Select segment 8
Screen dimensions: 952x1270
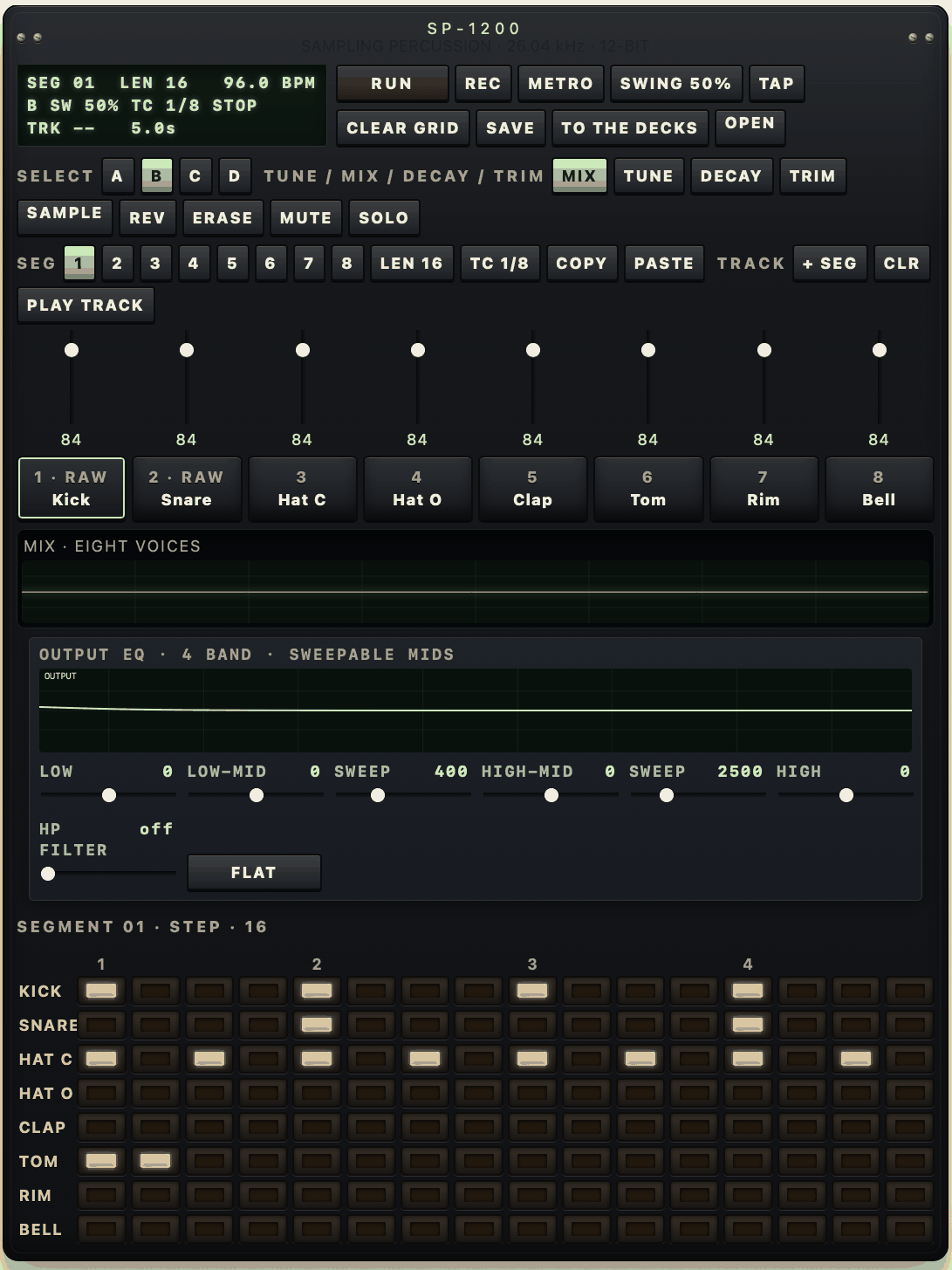click(x=347, y=263)
